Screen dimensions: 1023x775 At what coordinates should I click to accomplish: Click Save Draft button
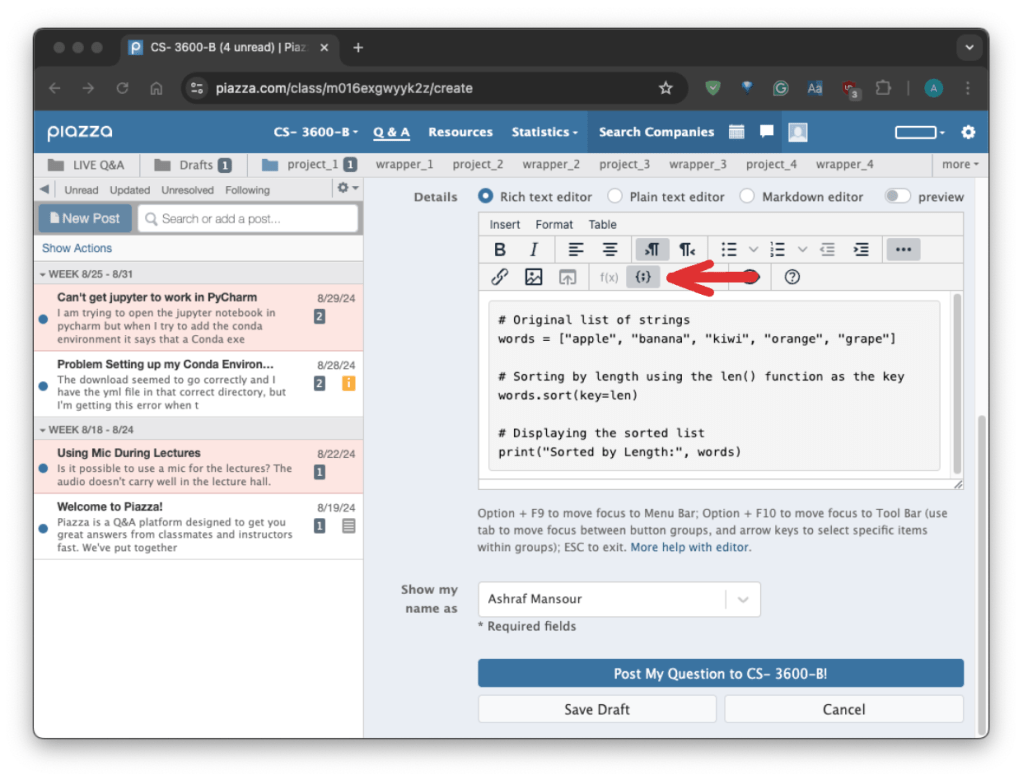tap(597, 709)
